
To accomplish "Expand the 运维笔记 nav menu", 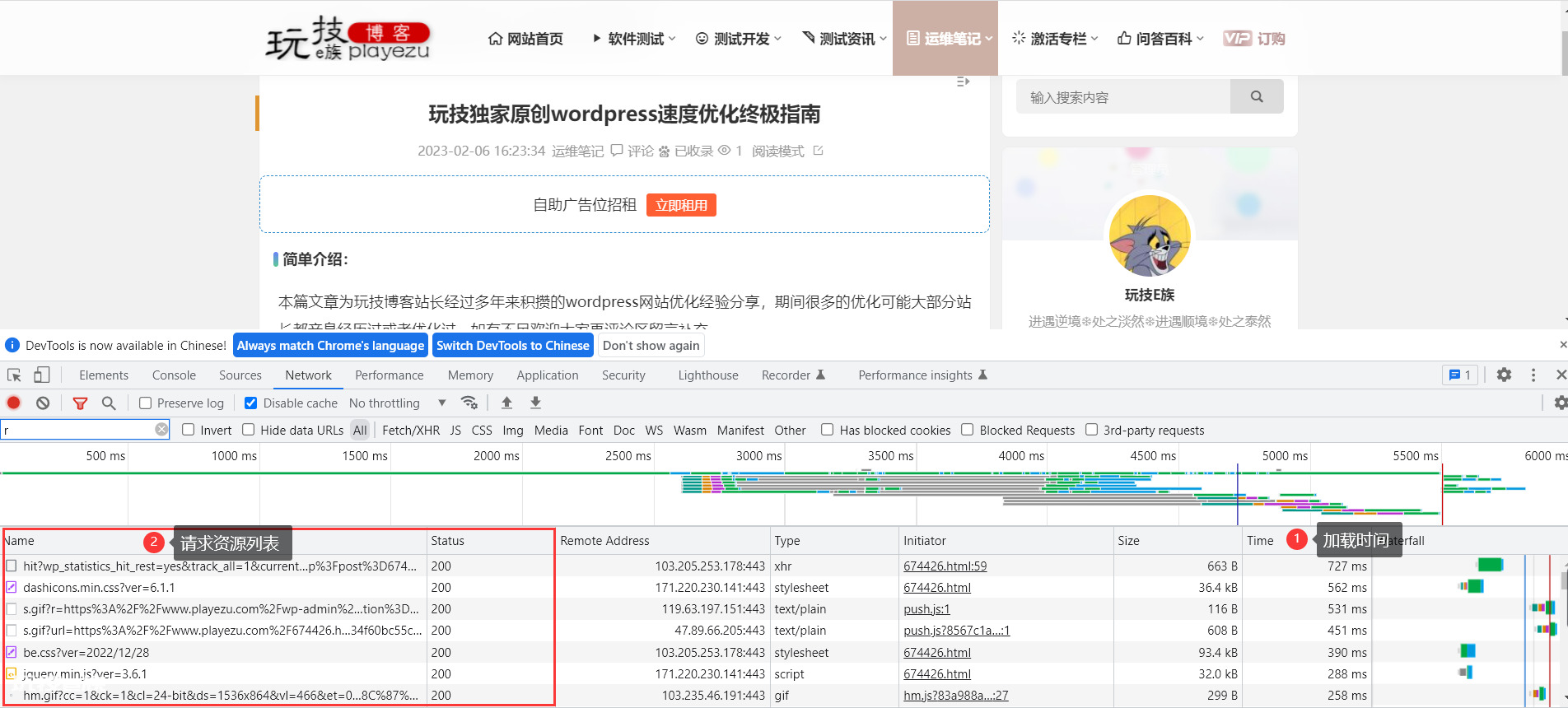I will click(x=945, y=39).
